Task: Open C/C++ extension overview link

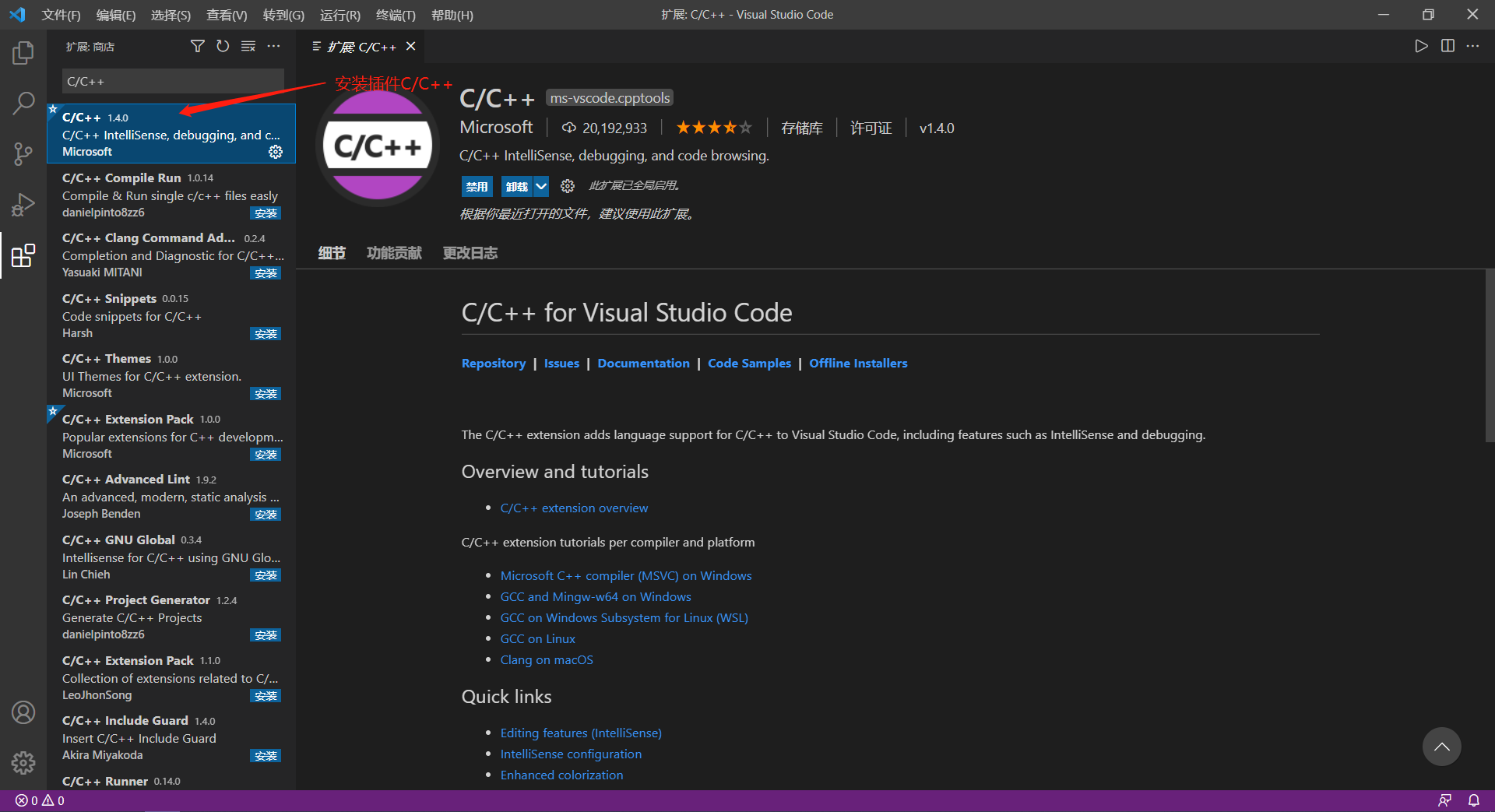Action: click(x=574, y=508)
